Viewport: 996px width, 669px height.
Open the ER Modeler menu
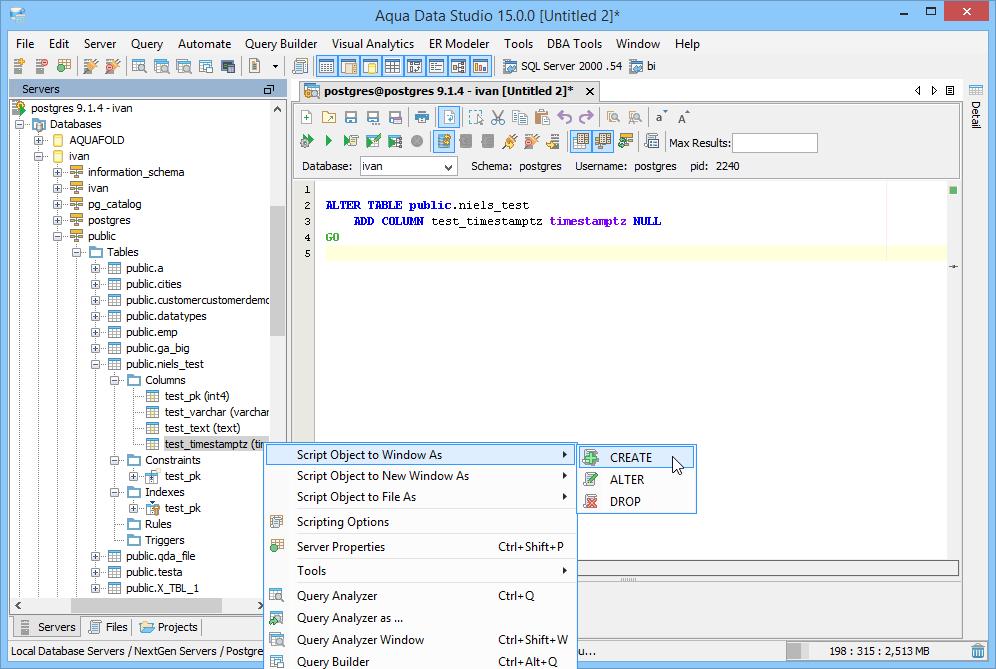point(459,43)
